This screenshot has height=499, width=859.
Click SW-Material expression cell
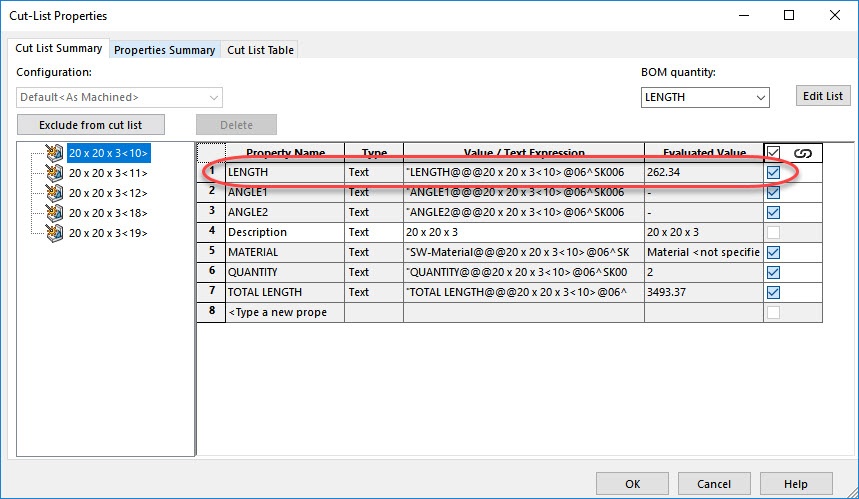pyautogui.click(x=524, y=252)
